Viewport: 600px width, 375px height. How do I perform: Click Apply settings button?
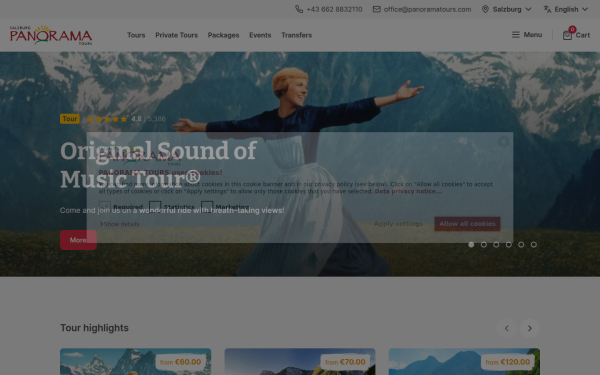398,224
